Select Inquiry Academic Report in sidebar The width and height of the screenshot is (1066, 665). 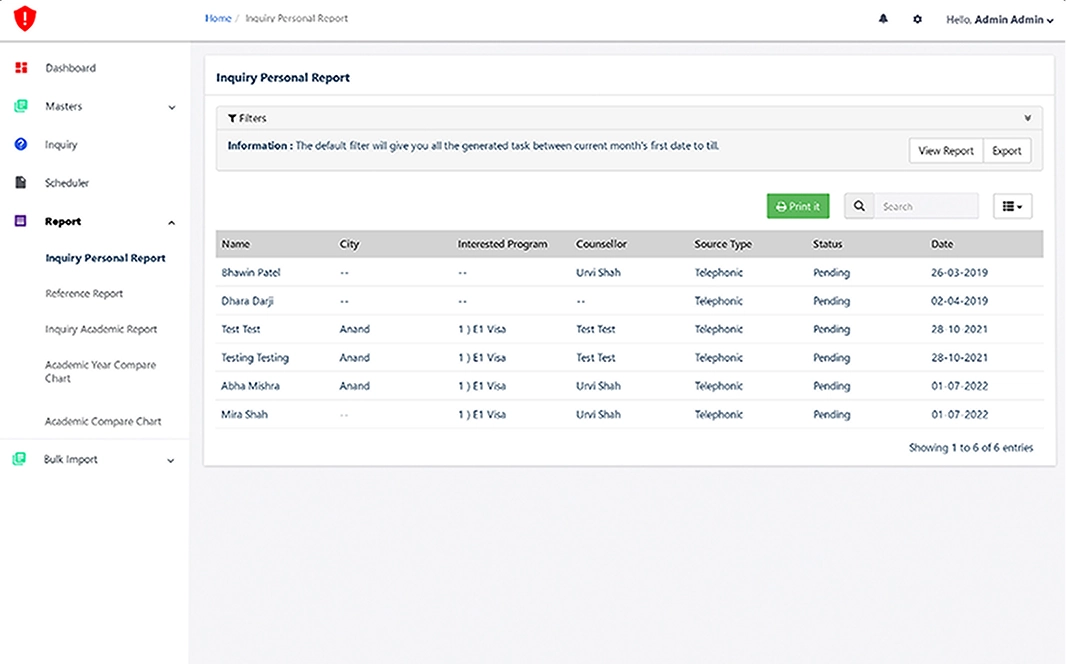101,329
